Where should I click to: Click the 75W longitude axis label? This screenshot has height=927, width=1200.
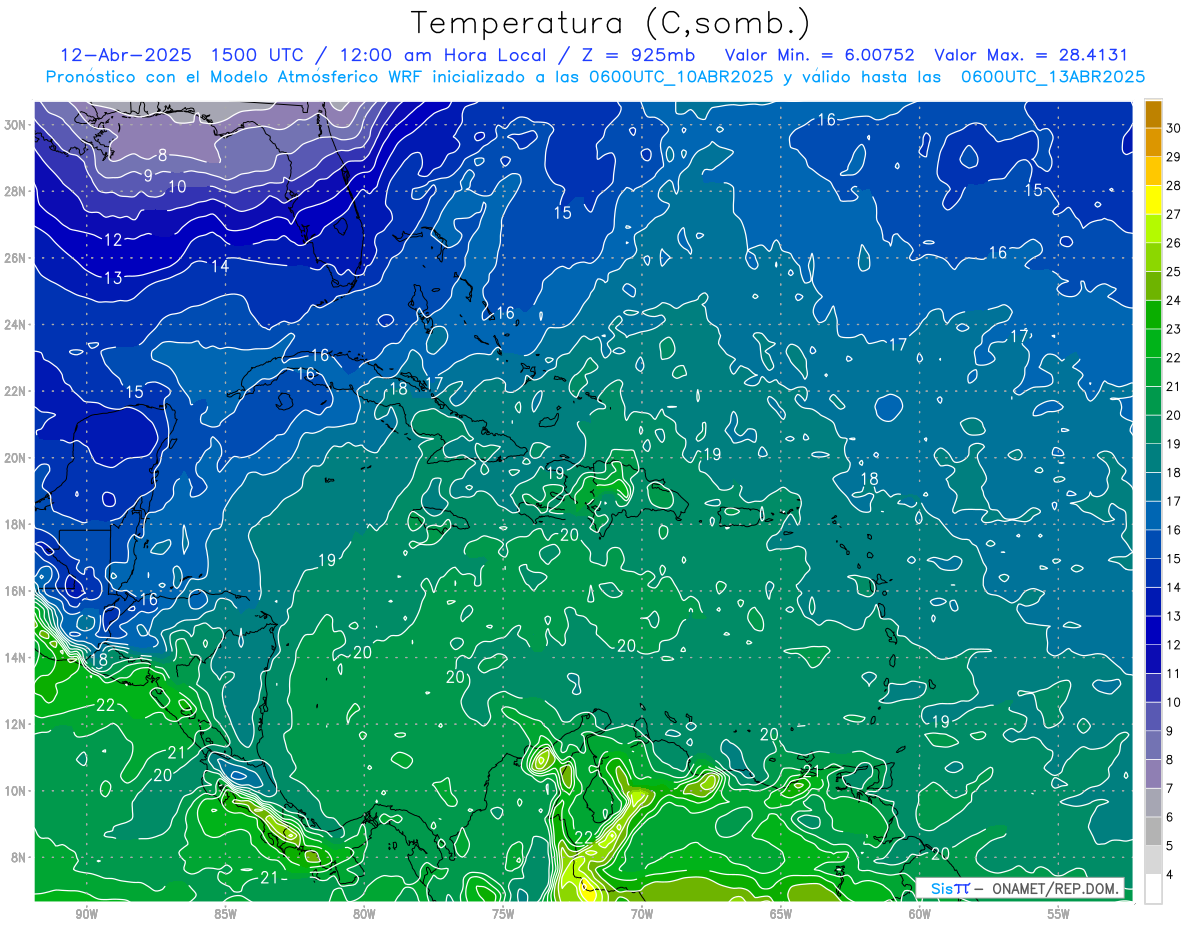click(503, 914)
